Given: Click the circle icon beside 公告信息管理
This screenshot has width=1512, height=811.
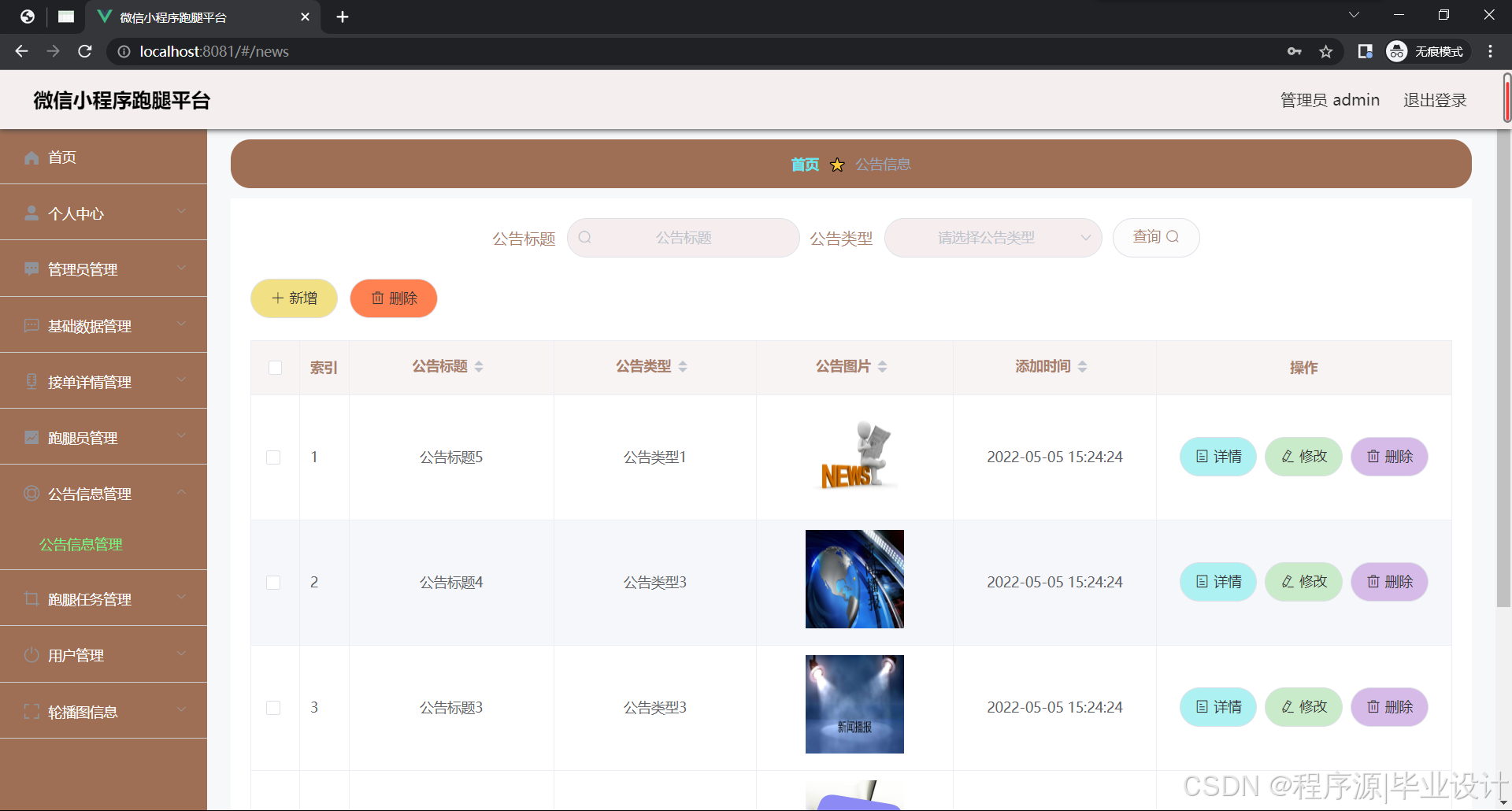Looking at the screenshot, I should 31,494.
